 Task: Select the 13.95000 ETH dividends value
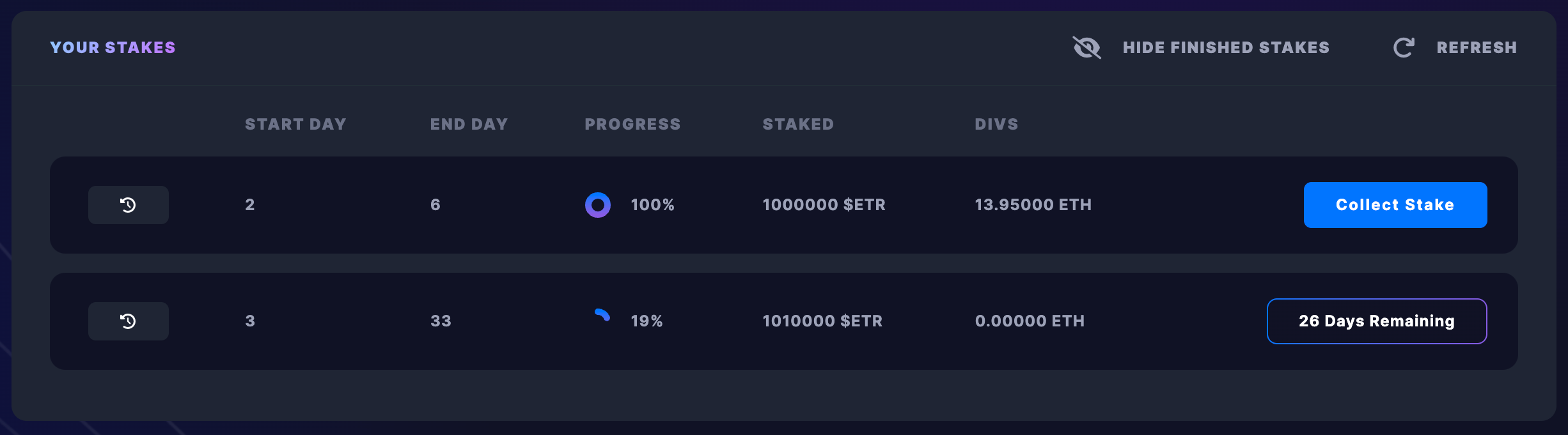point(1033,205)
